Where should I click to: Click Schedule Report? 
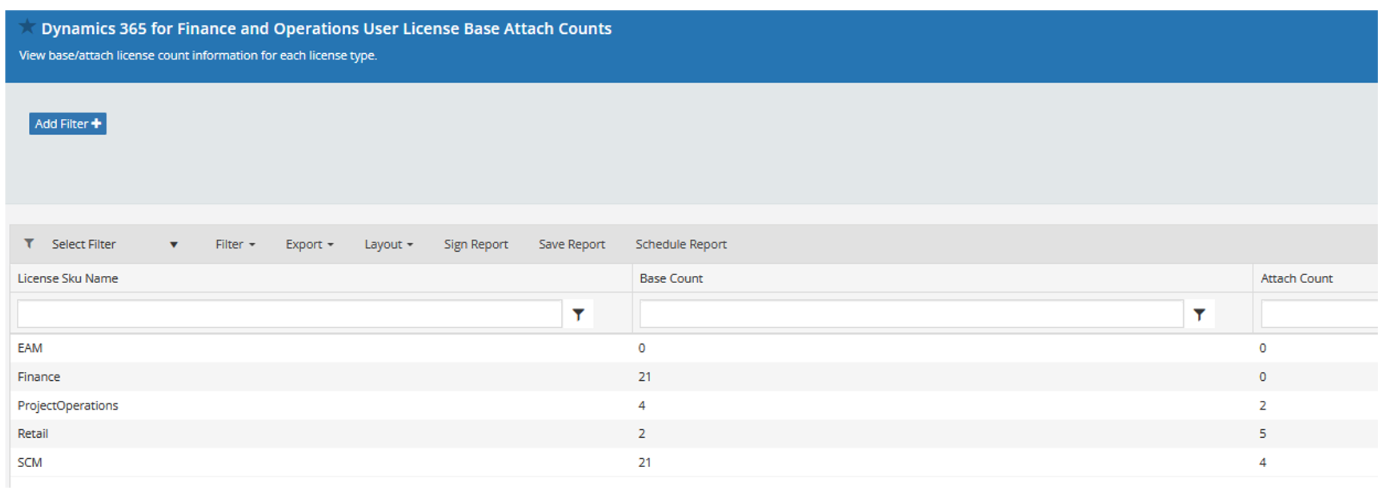(681, 244)
